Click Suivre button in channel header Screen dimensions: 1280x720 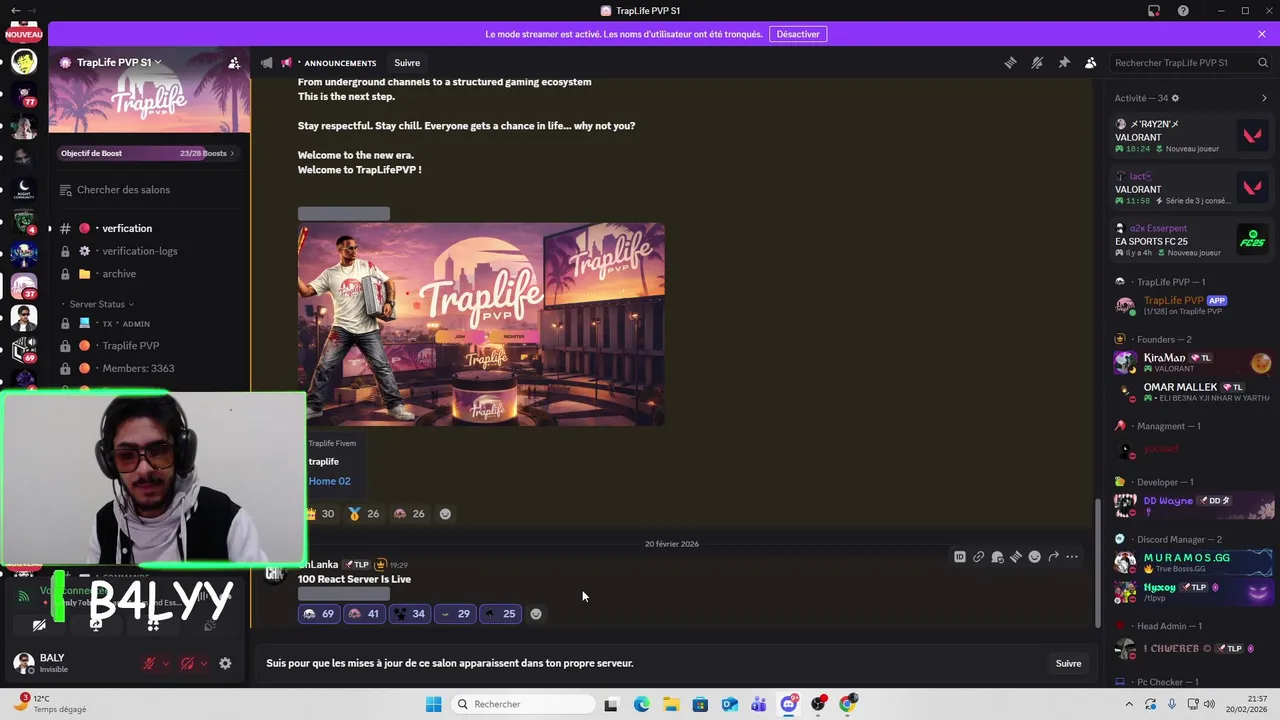coord(407,62)
